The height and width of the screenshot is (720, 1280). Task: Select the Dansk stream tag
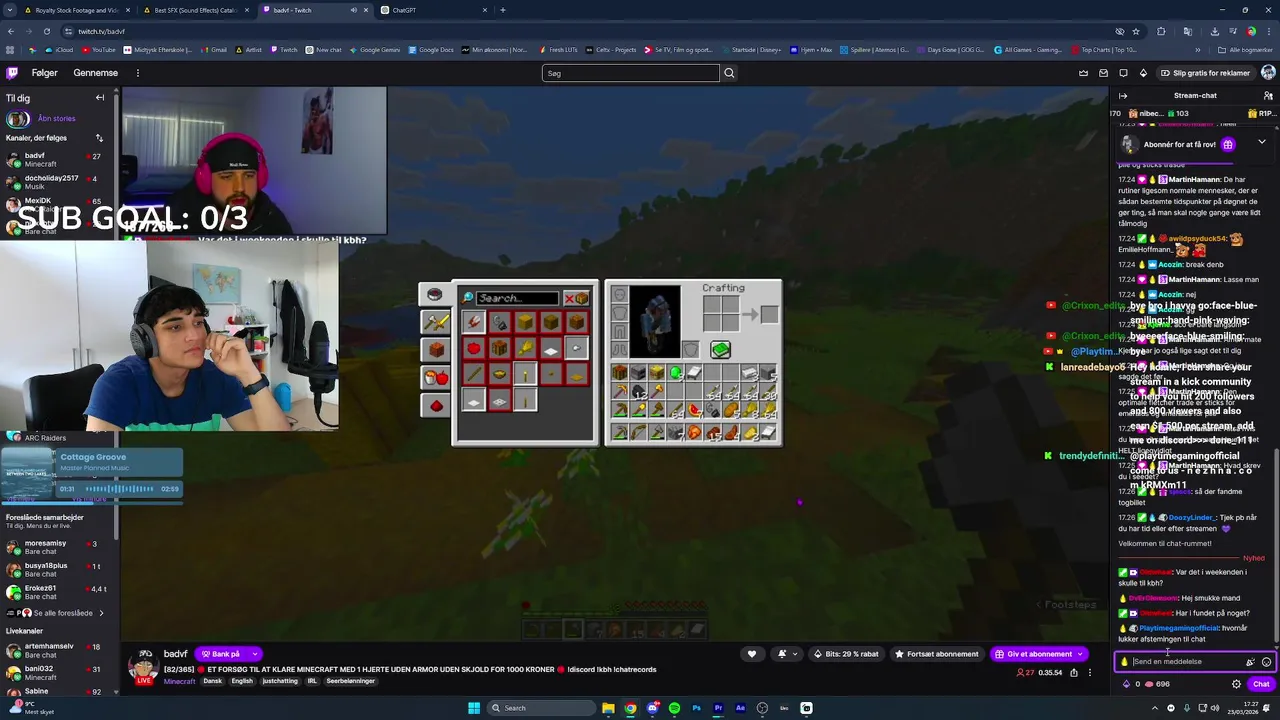tap(213, 681)
